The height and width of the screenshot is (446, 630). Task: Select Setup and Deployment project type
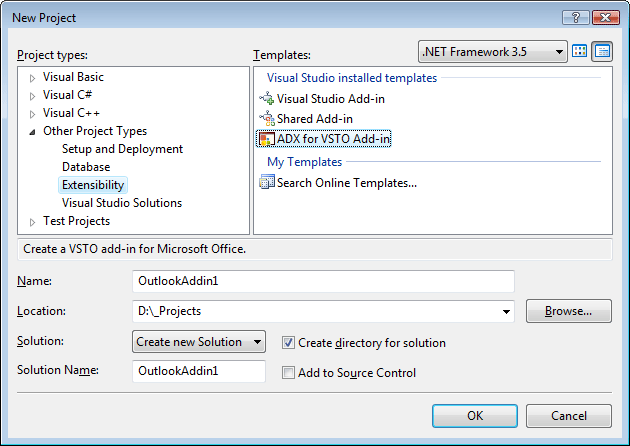pyautogui.click(x=123, y=149)
